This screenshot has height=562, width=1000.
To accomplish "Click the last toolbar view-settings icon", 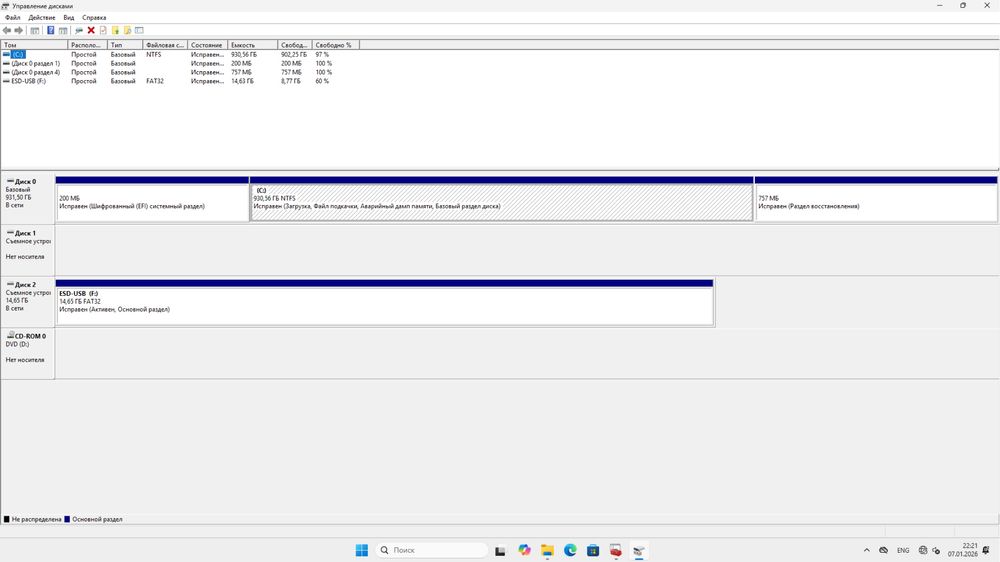I will point(140,31).
